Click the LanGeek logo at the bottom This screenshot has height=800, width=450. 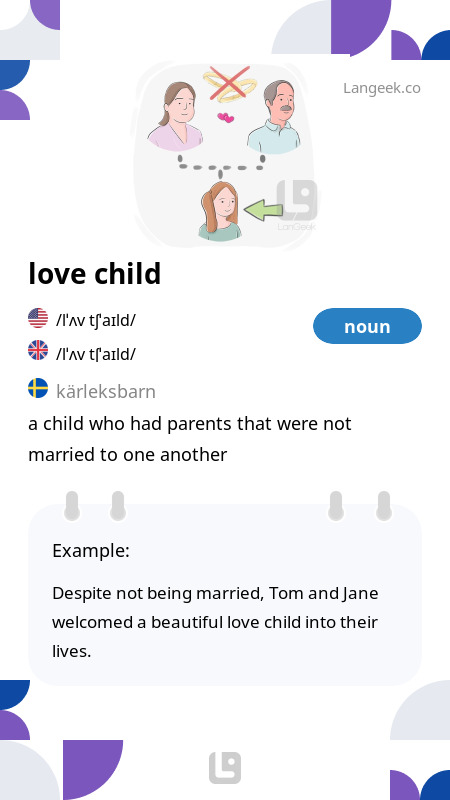[x=225, y=768]
